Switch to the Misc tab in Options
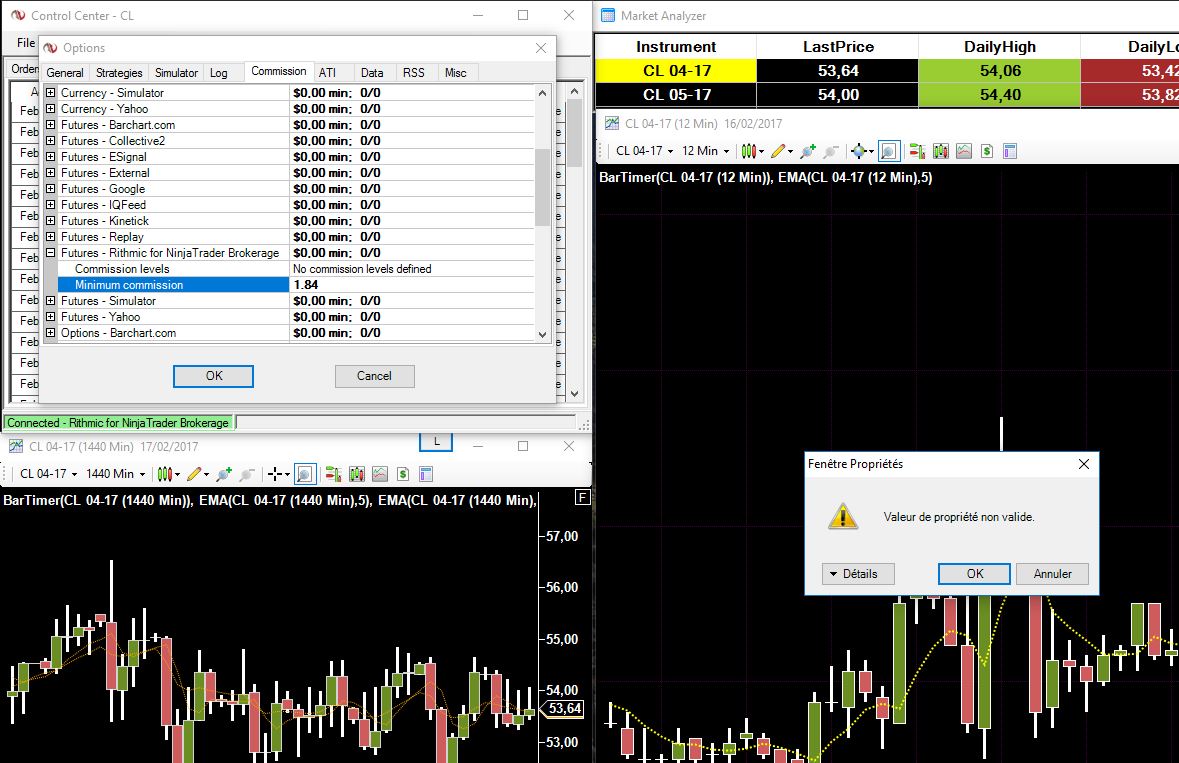1179x763 pixels. tap(456, 73)
